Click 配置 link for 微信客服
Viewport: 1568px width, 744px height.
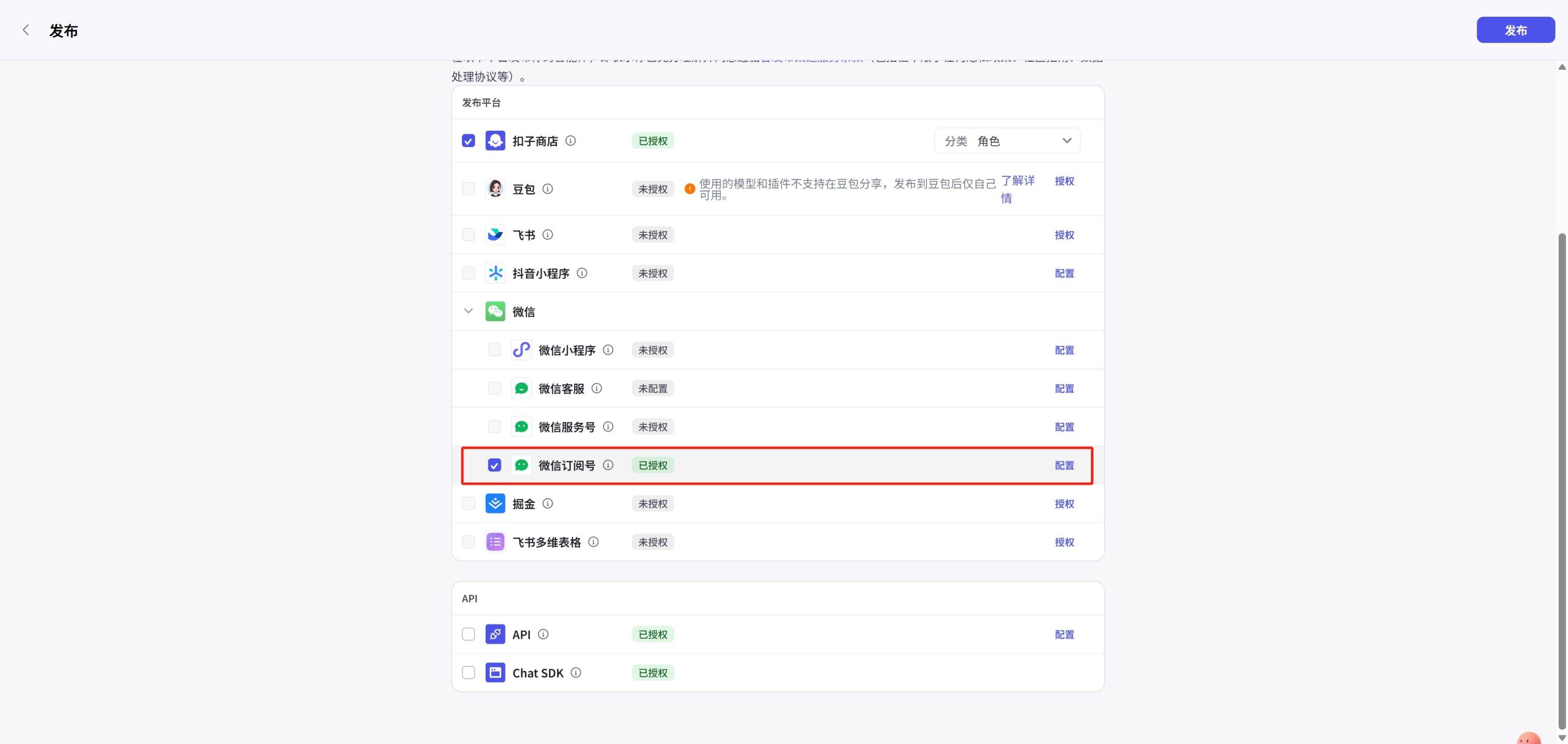pos(1064,388)
